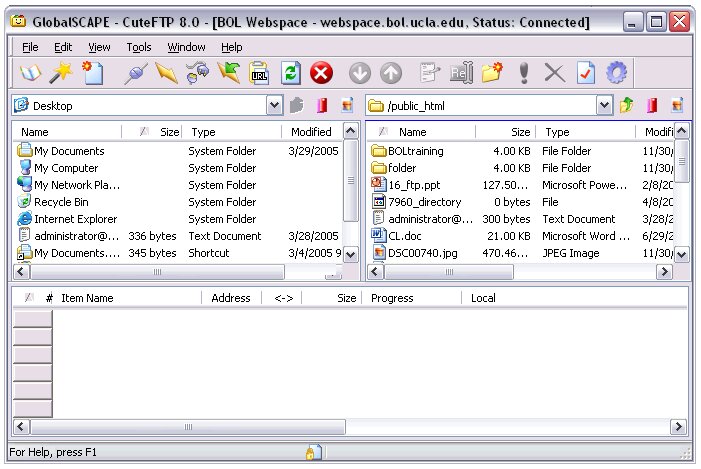Refresh the listing with green arrows icon
This screenshot has height=469, width=701.
coord(291,73)
